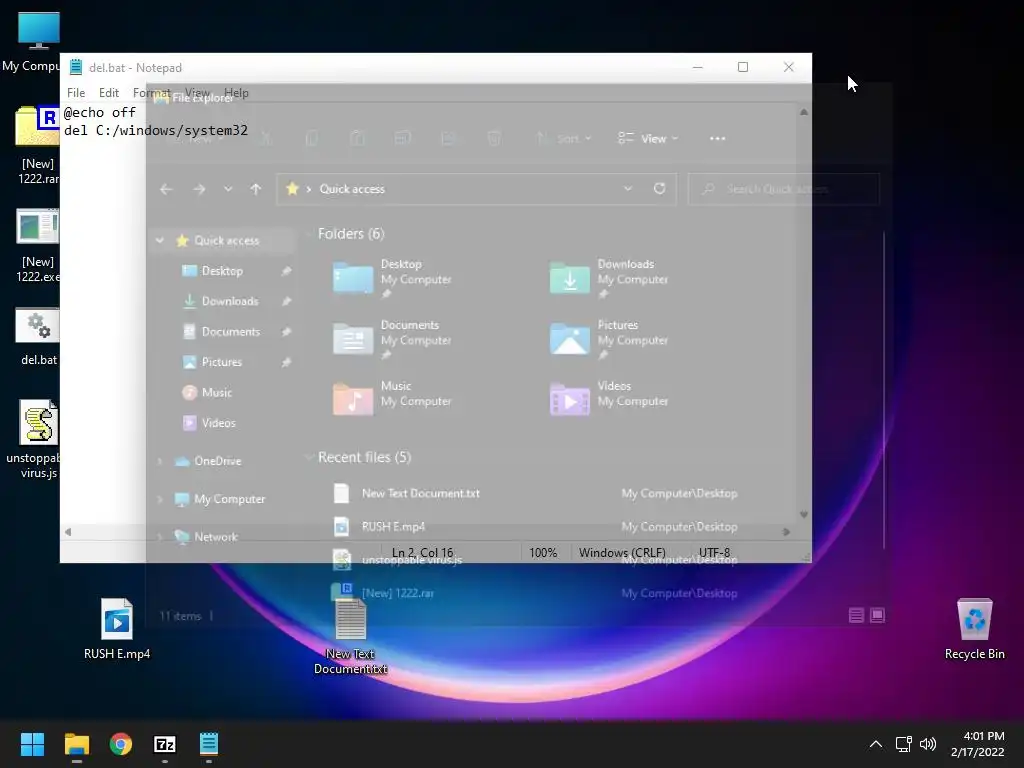Select the Downloads folder tile

609,278
